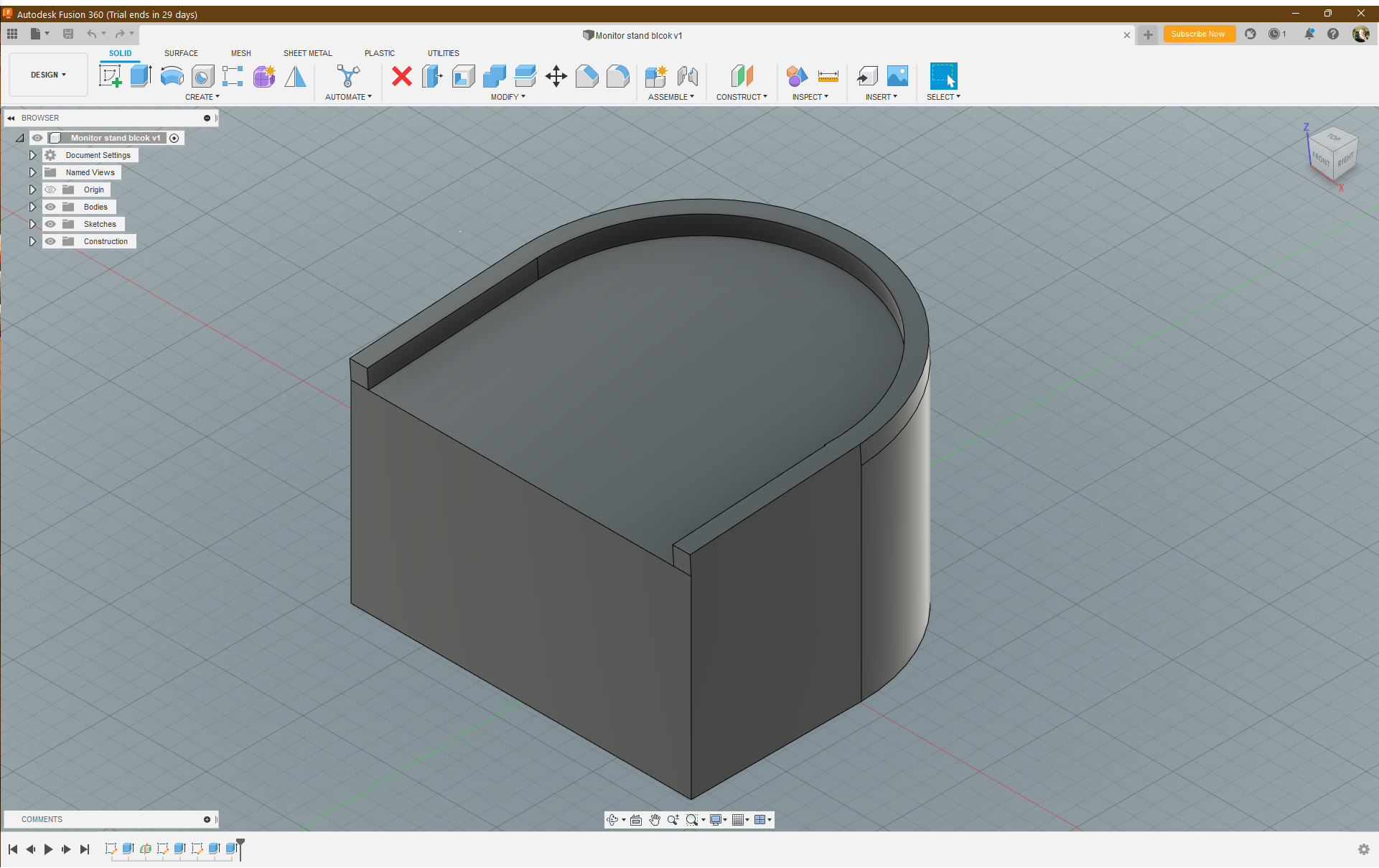Click the Select tool icon
Viewport: 1379px width, 868px height.
(x=943, y=76)
